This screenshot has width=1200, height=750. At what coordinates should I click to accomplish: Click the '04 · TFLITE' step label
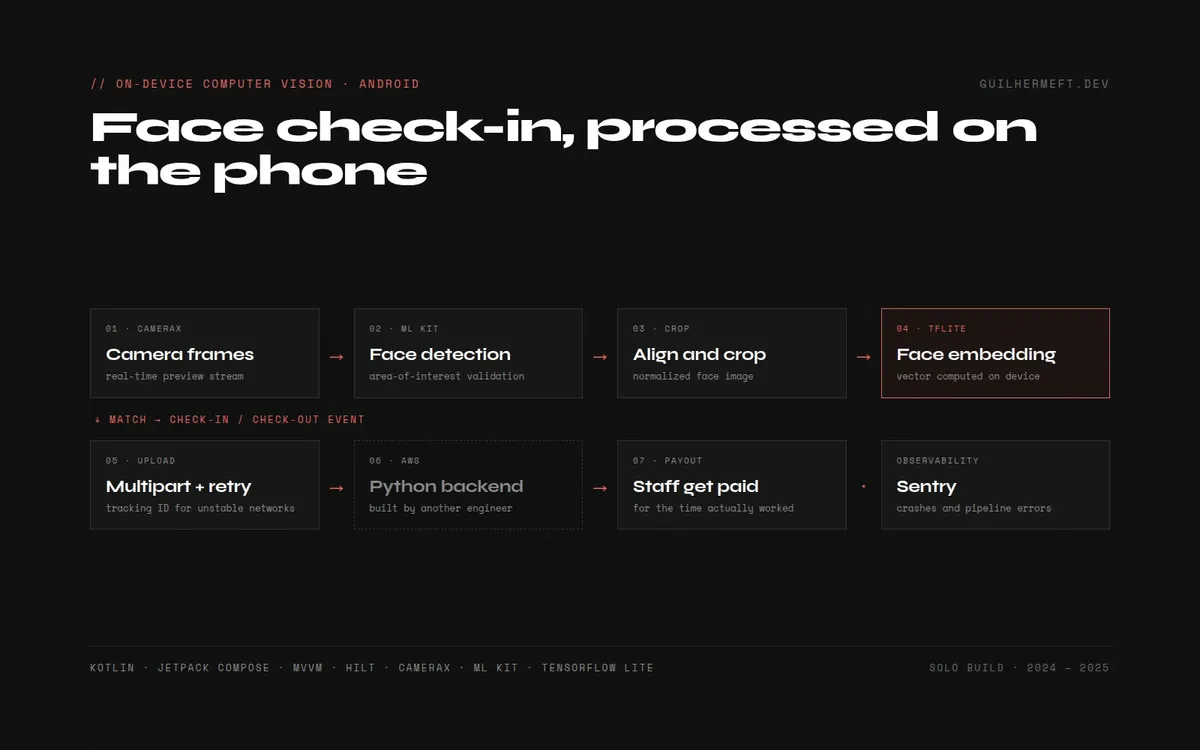[x=931, y=329]
